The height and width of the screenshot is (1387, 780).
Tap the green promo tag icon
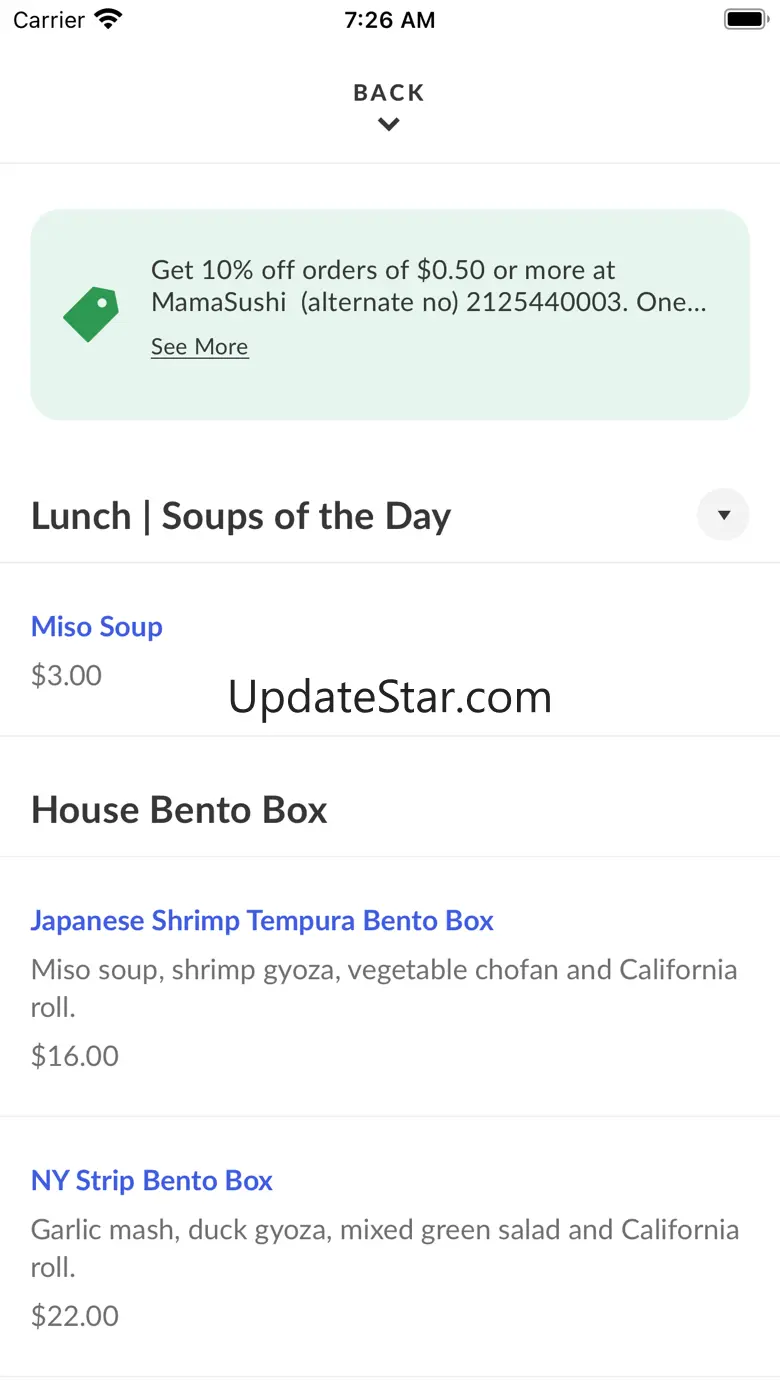91,314
